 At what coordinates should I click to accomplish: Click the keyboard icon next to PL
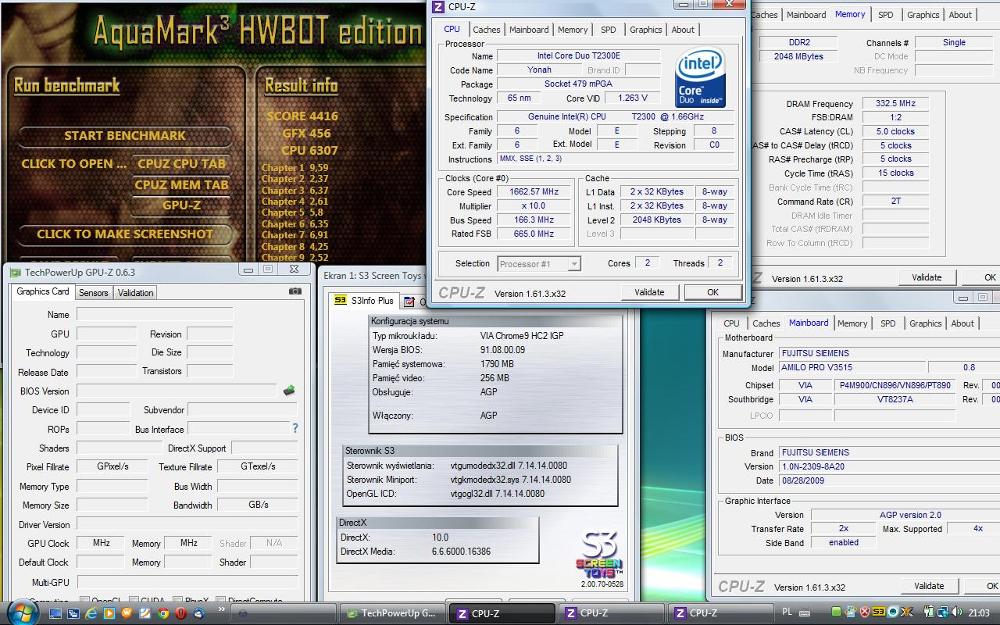(804, 613)
